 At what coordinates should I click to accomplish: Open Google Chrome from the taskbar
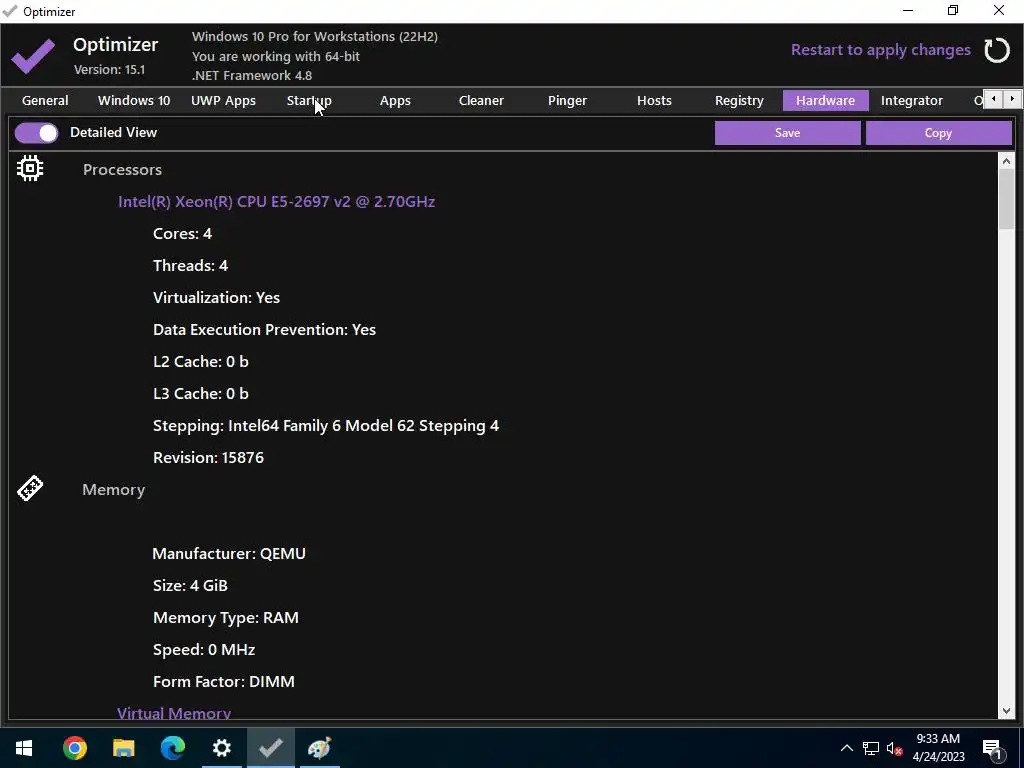pos(74,748)
